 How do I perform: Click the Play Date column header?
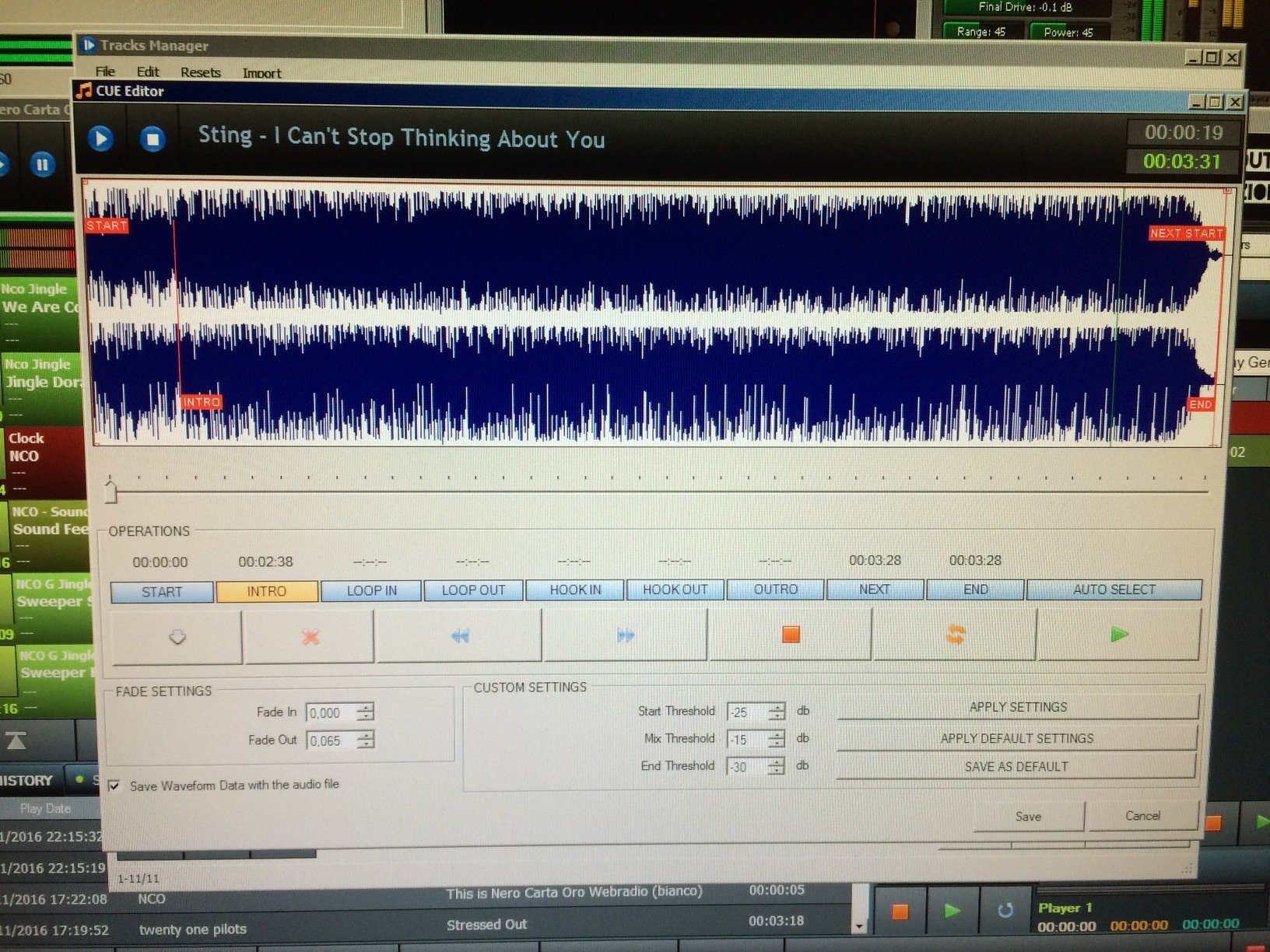[45, 808]
